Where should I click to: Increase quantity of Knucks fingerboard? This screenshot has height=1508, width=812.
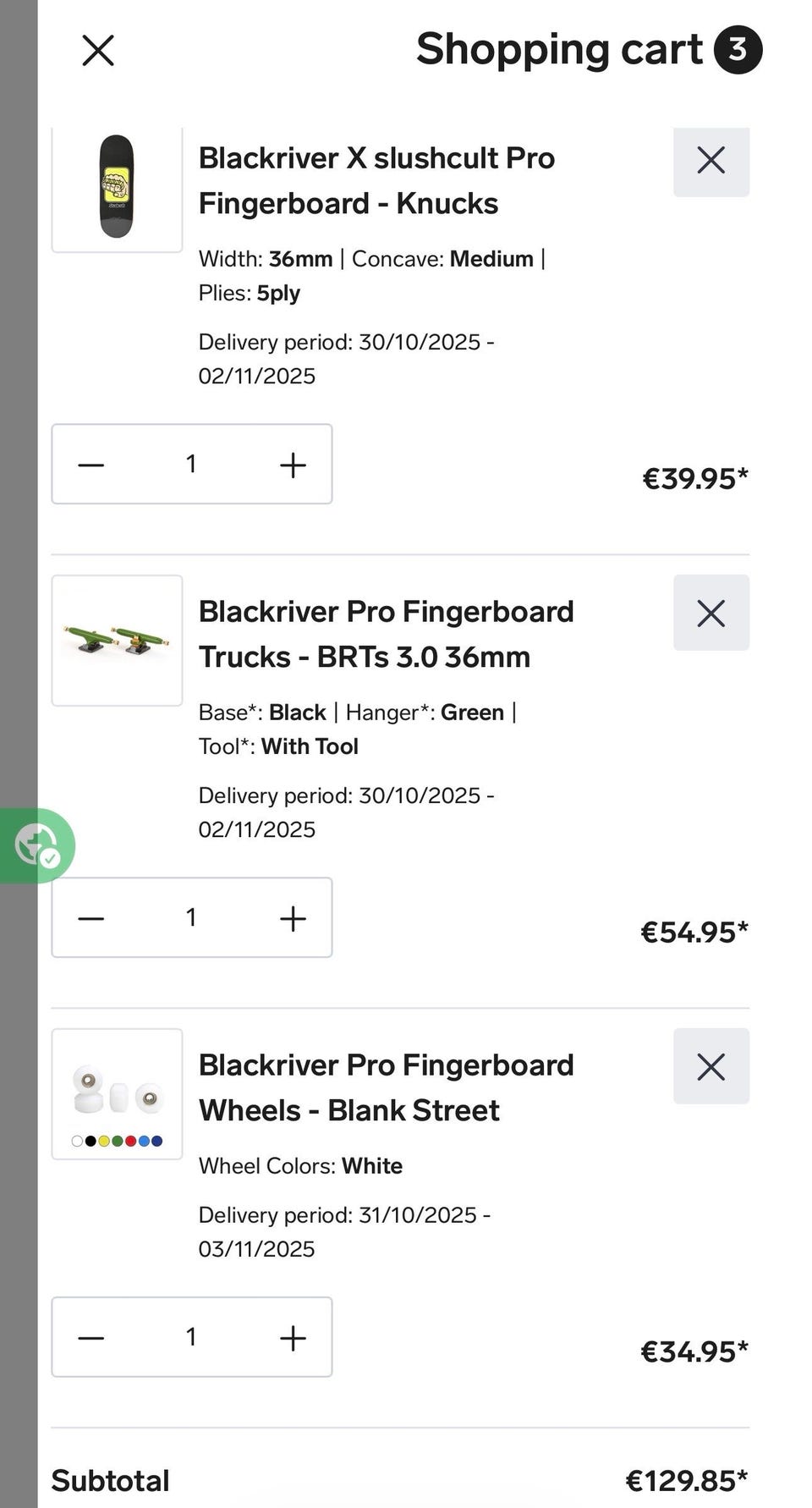293,465
